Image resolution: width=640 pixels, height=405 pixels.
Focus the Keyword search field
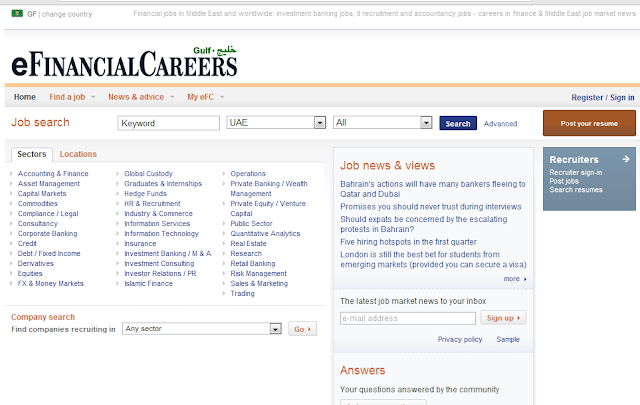click(x=169, y=123)
